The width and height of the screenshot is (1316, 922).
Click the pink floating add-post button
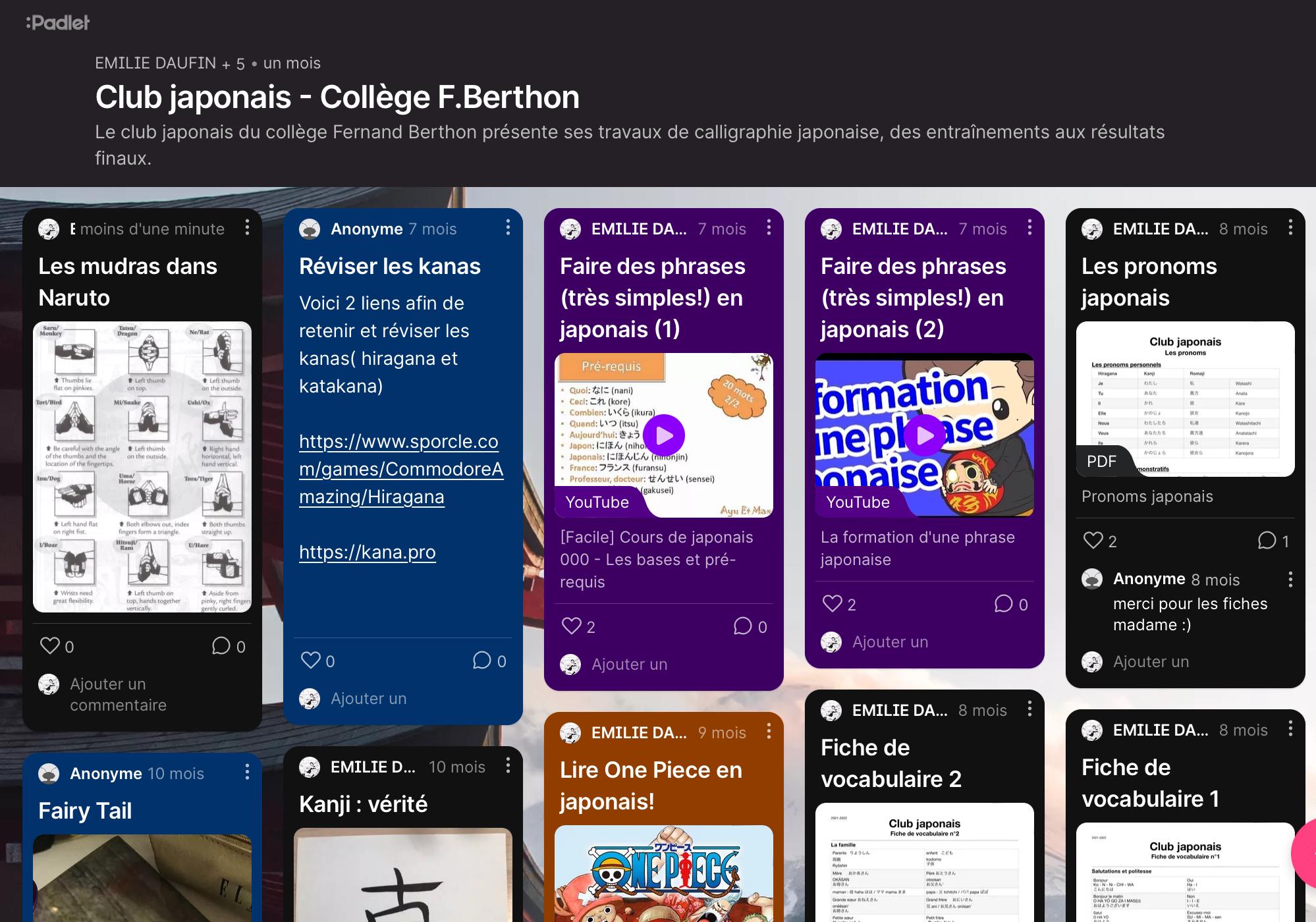point(1304,854)
